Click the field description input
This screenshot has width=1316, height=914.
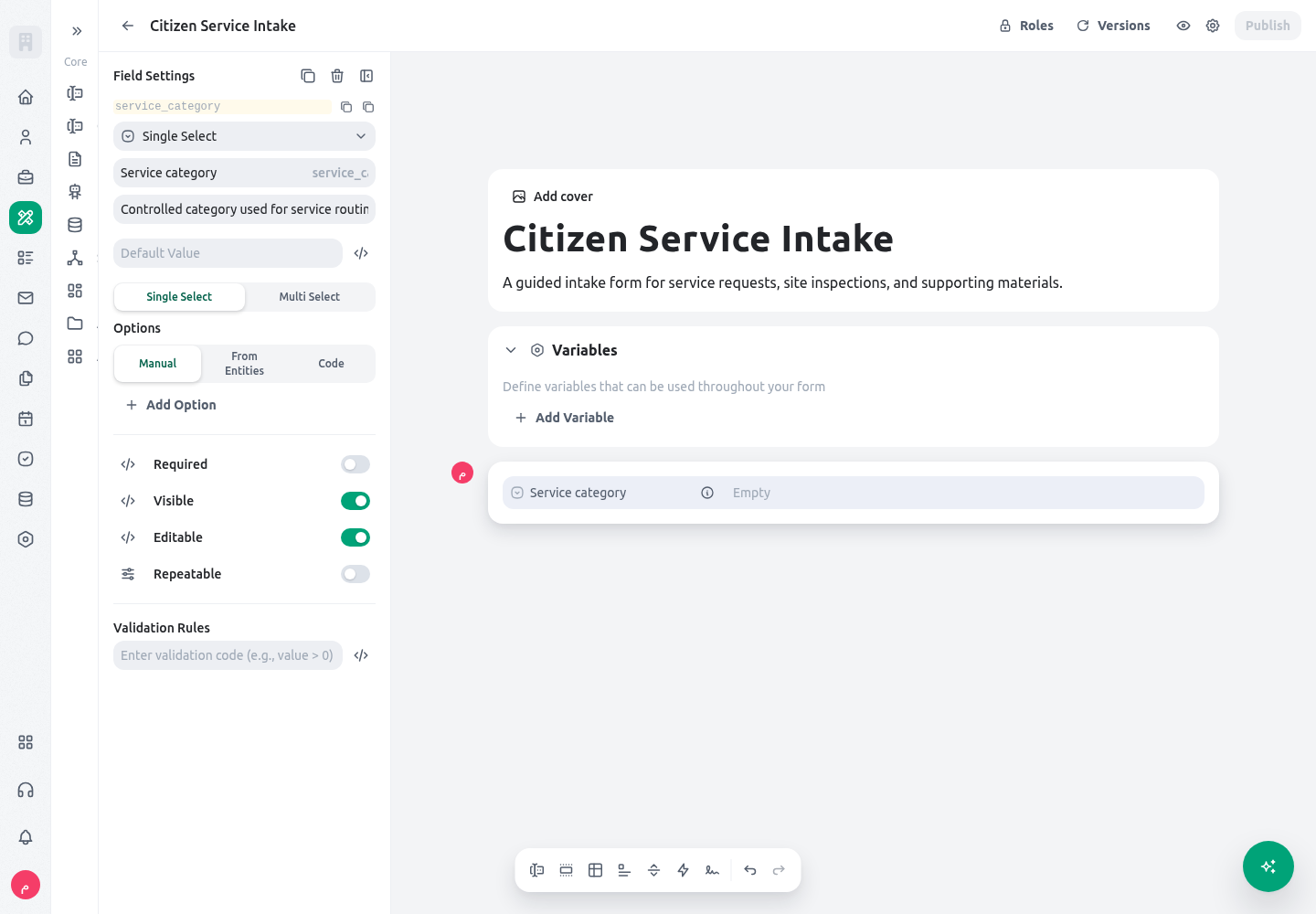pyautogui.click(x=244, y=209)
